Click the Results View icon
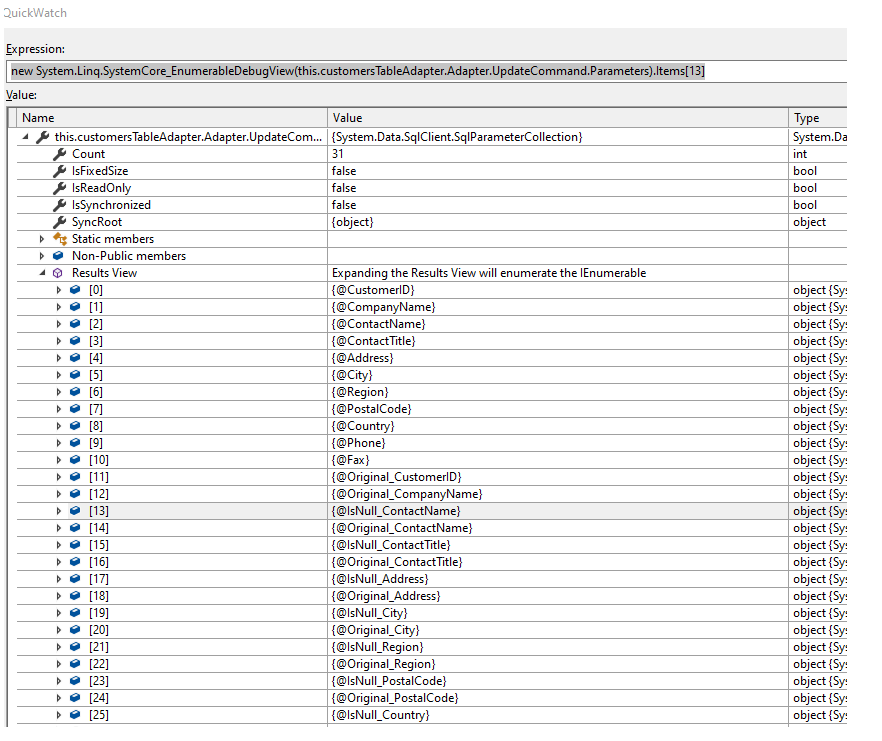Viewport: 882px width, 741px height. 57,273
